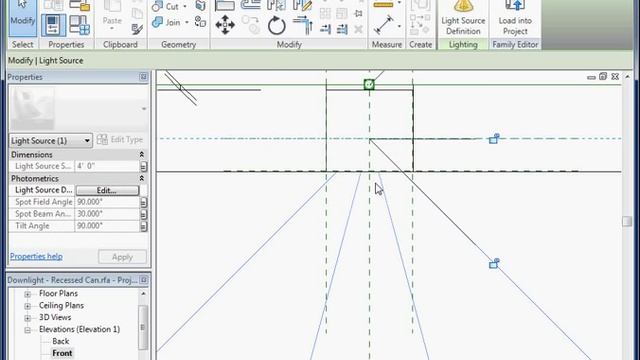Click the Clipboard panel label
This screenshot has width=640, height=360.
pos(120,44)
